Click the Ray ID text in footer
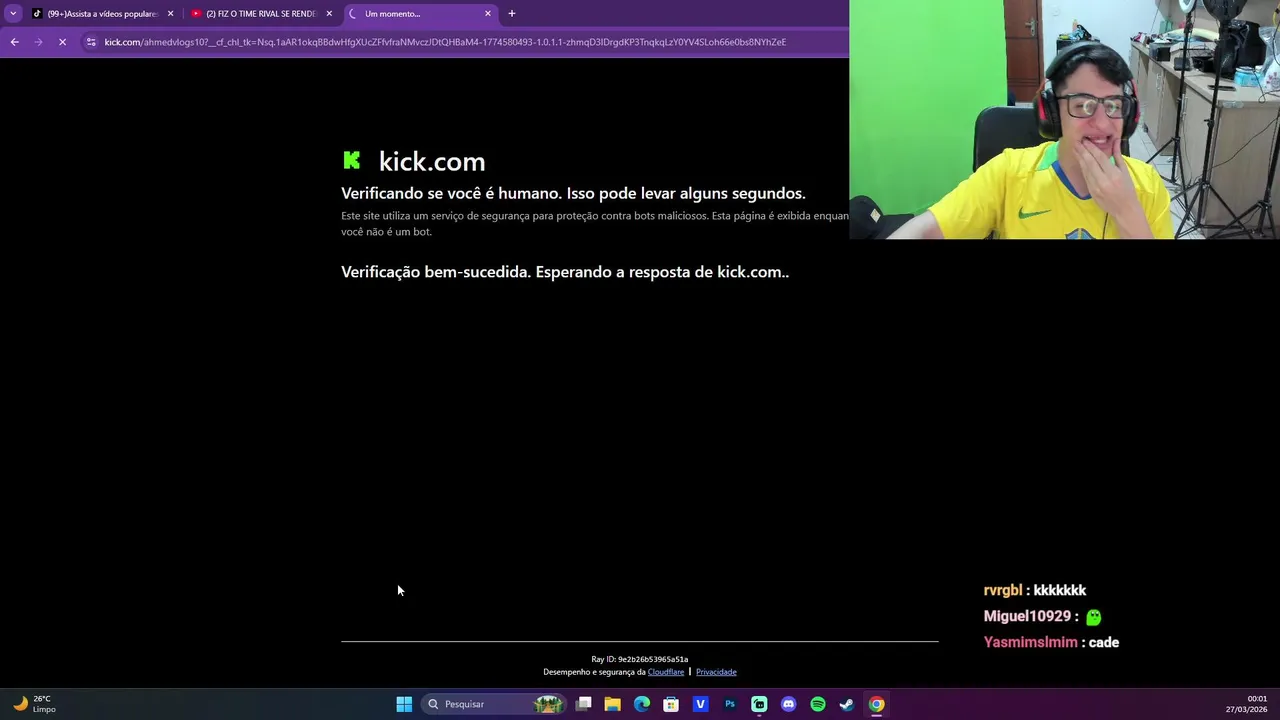Image resolution: width=1280 pixels, height=720 pixels. pos(640,659)
